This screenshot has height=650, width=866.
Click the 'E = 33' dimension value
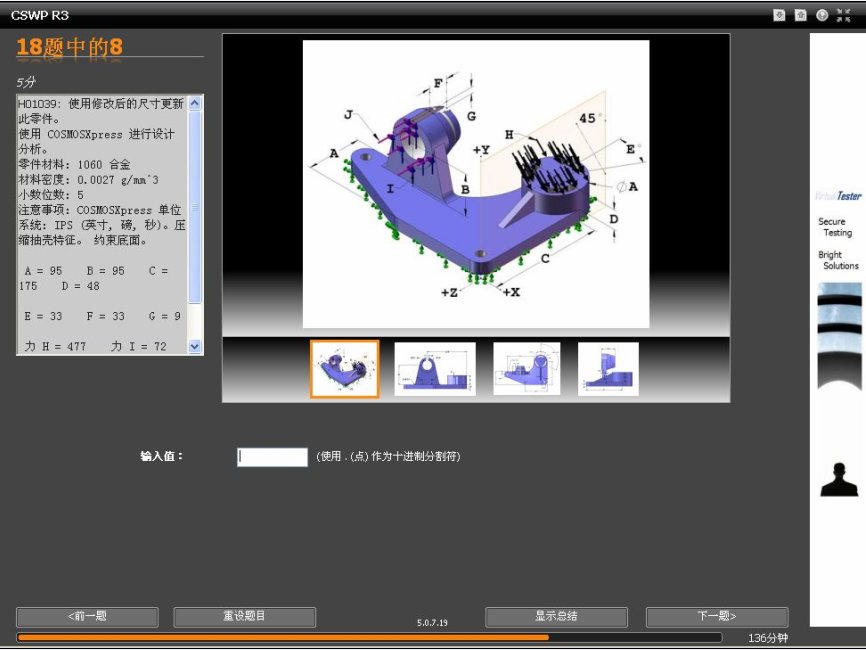click(x=43, y=316)
